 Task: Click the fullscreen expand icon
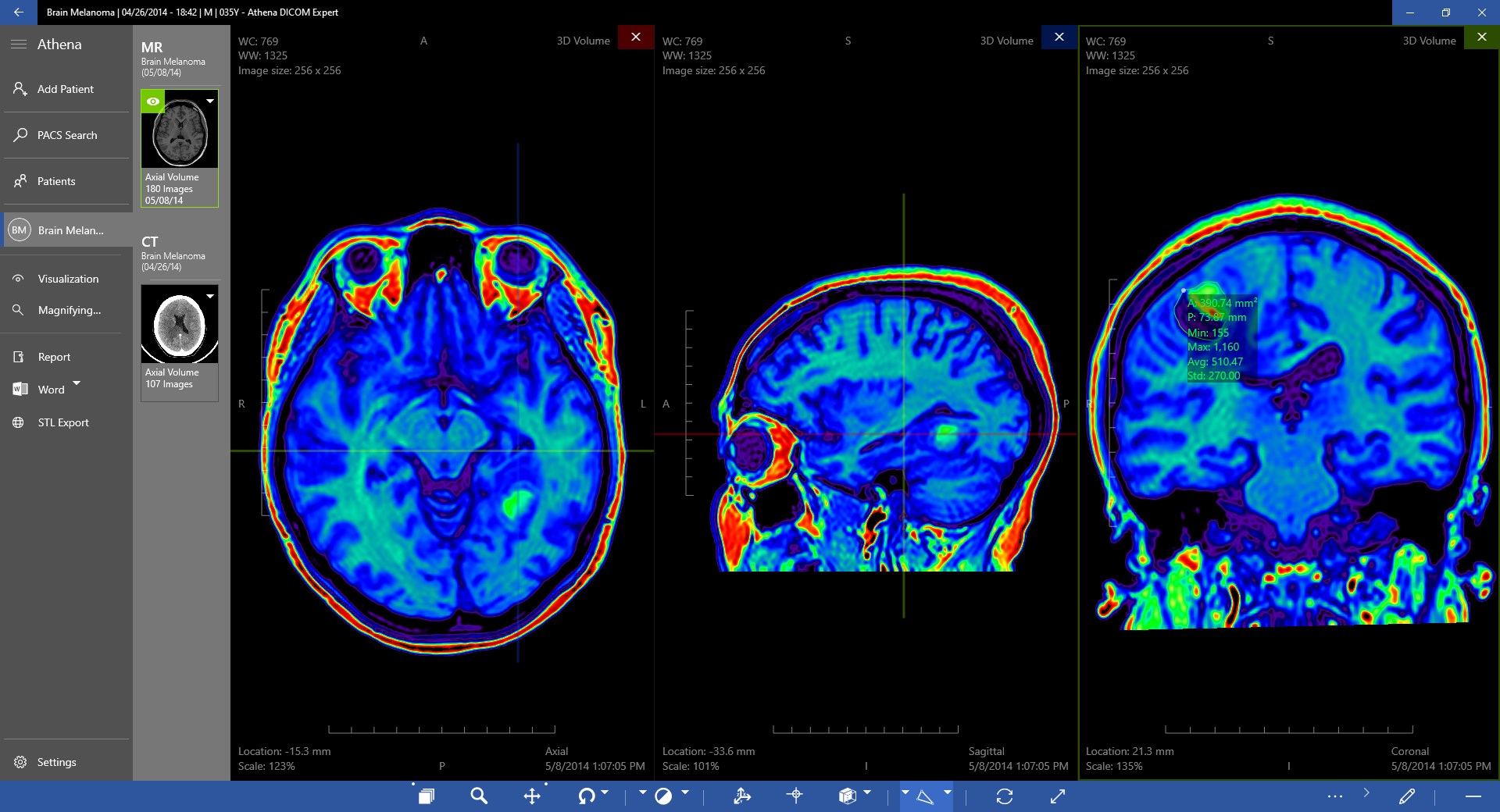[1057, 796]
